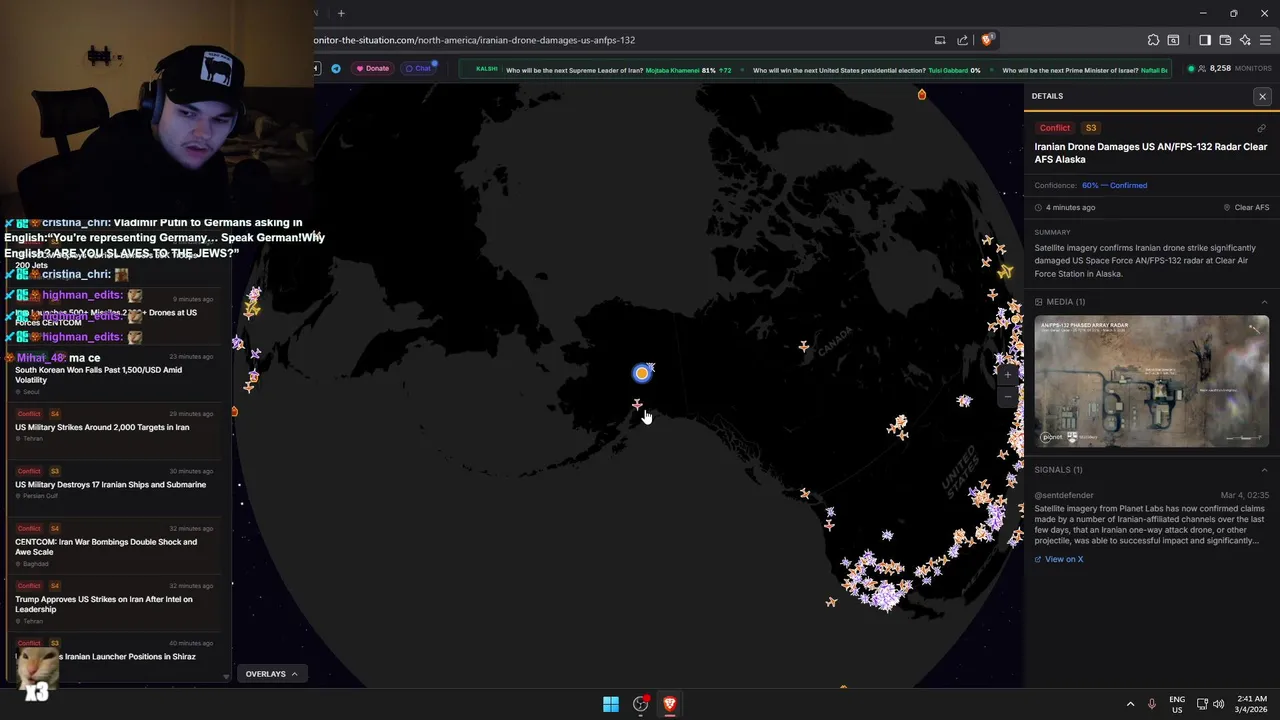Click the '60% — Confirmed' confidence text
This screenshot has height=720, width=1280.
click(1114, 185)
